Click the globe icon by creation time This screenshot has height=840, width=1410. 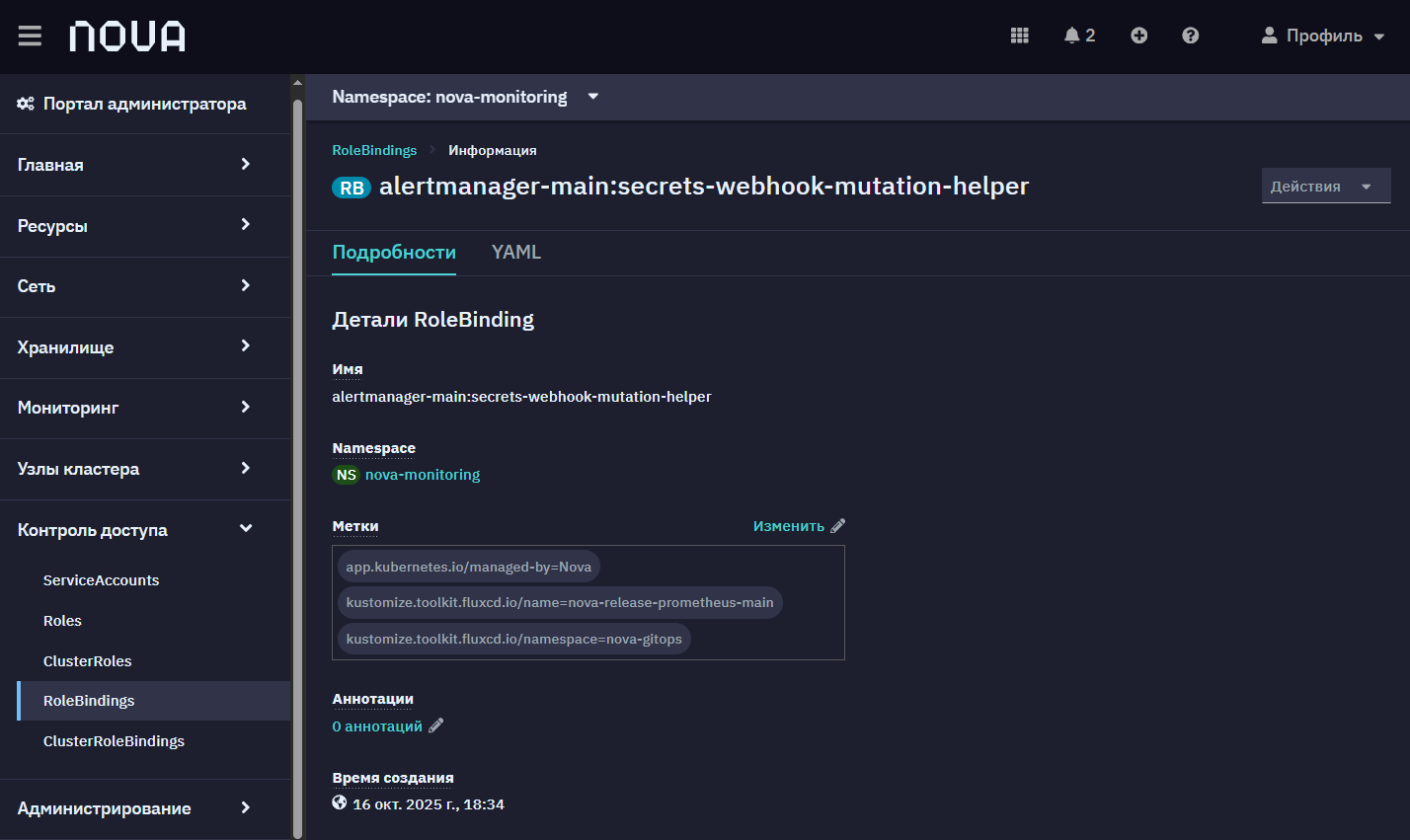(x=340, y=802)
